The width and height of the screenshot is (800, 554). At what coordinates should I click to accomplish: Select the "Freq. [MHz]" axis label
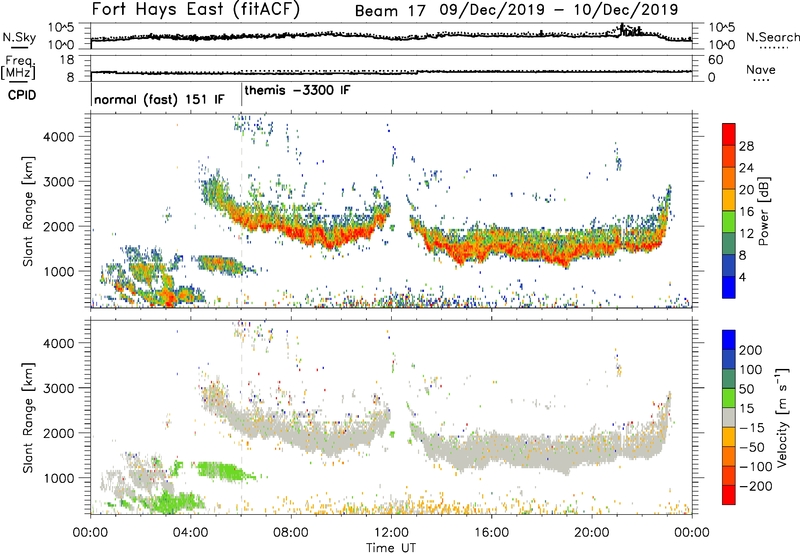18,68
